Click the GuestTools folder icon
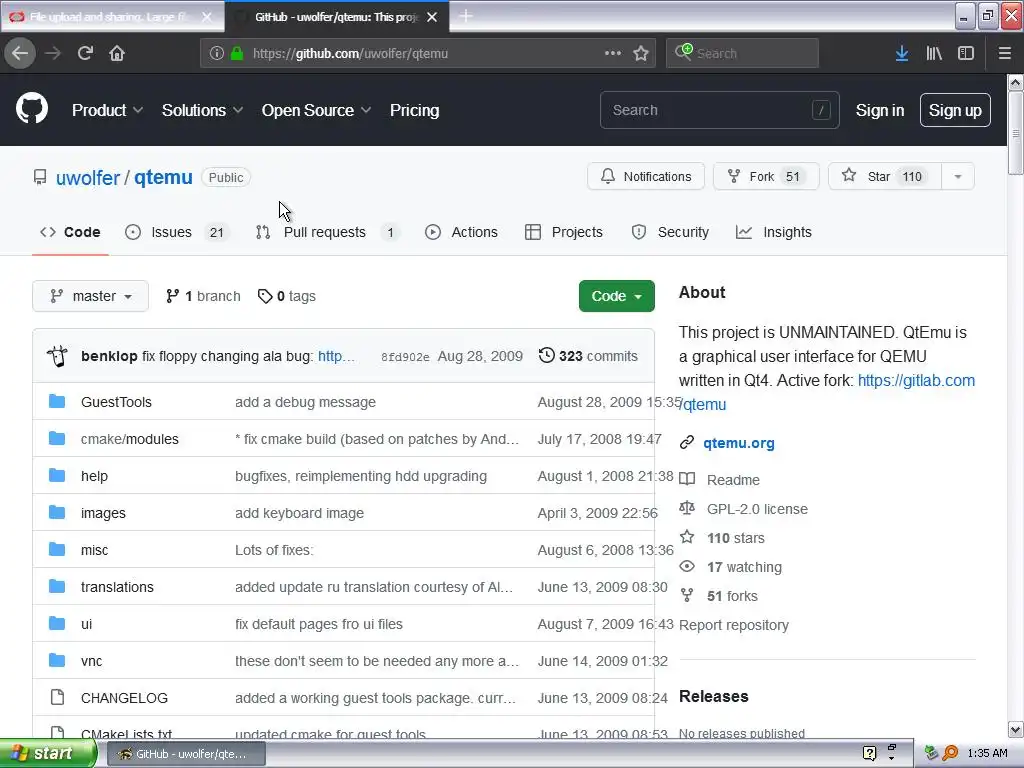1024x768 pixels. point(57,401)
